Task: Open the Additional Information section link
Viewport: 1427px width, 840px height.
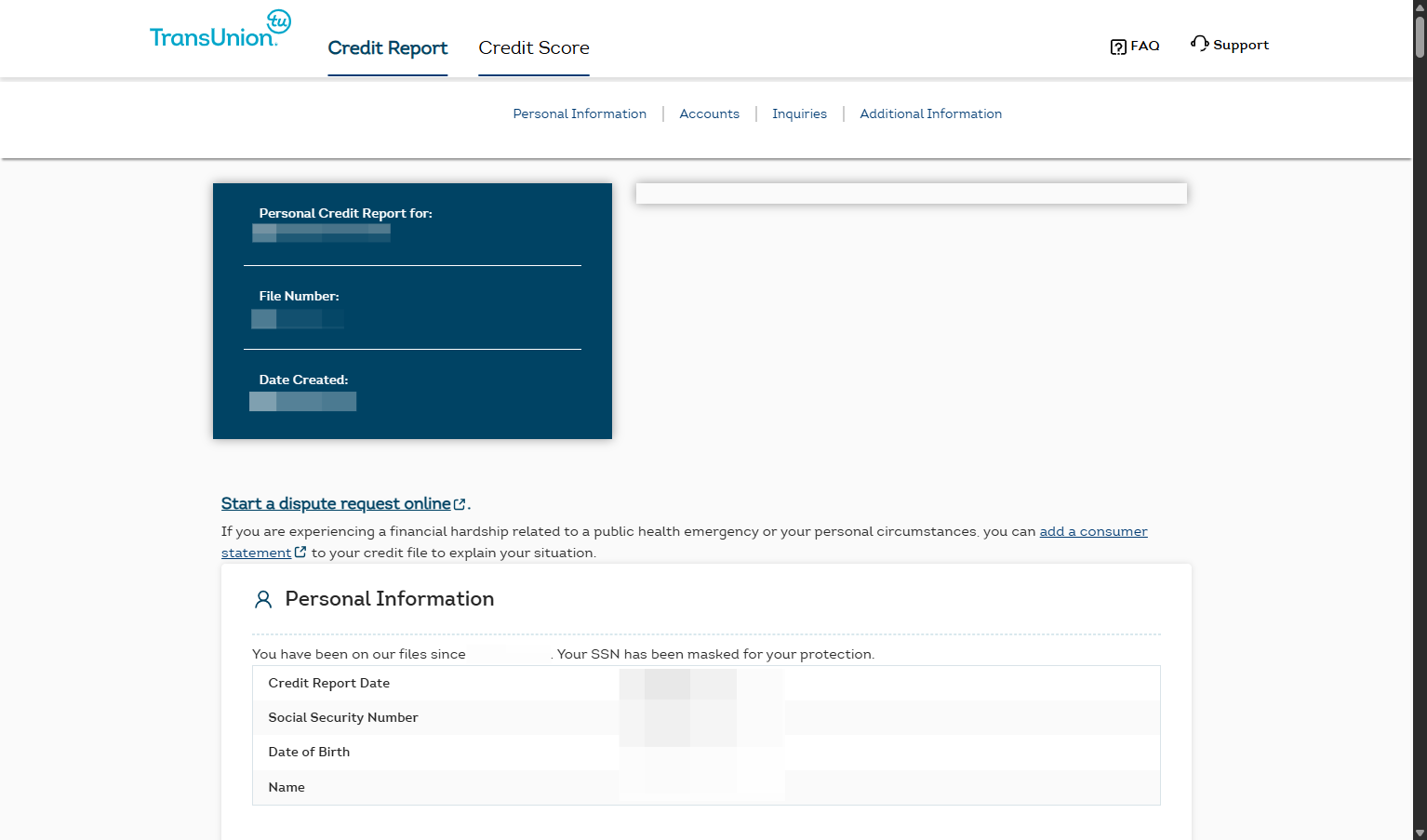Action: pos(930,113)
